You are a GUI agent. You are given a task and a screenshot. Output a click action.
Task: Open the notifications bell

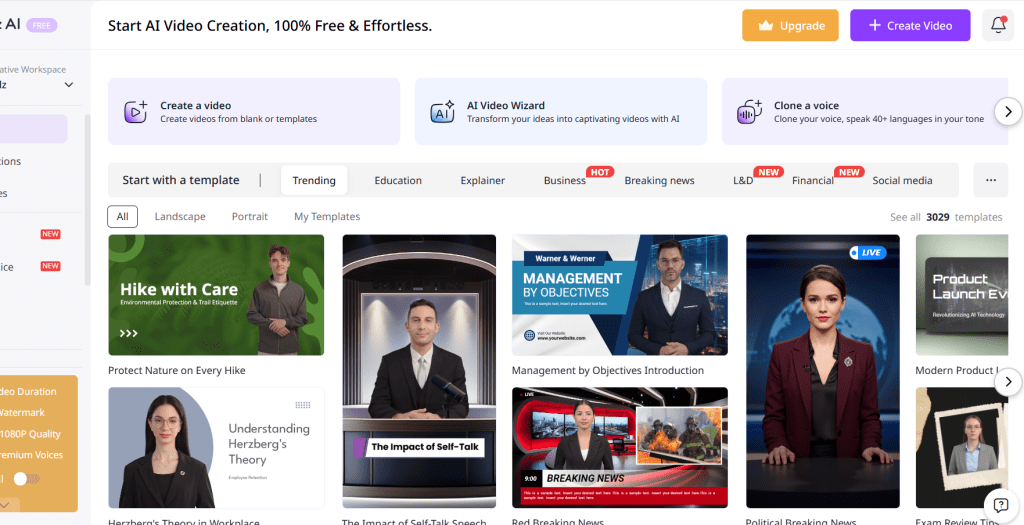pos(998,25)
